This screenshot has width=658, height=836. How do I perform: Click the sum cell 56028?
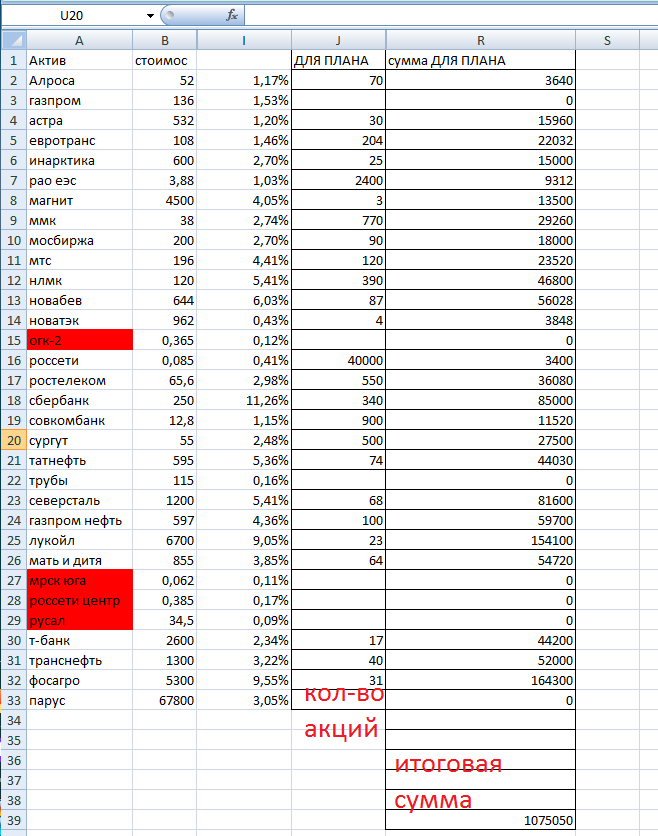pos(481,300)
